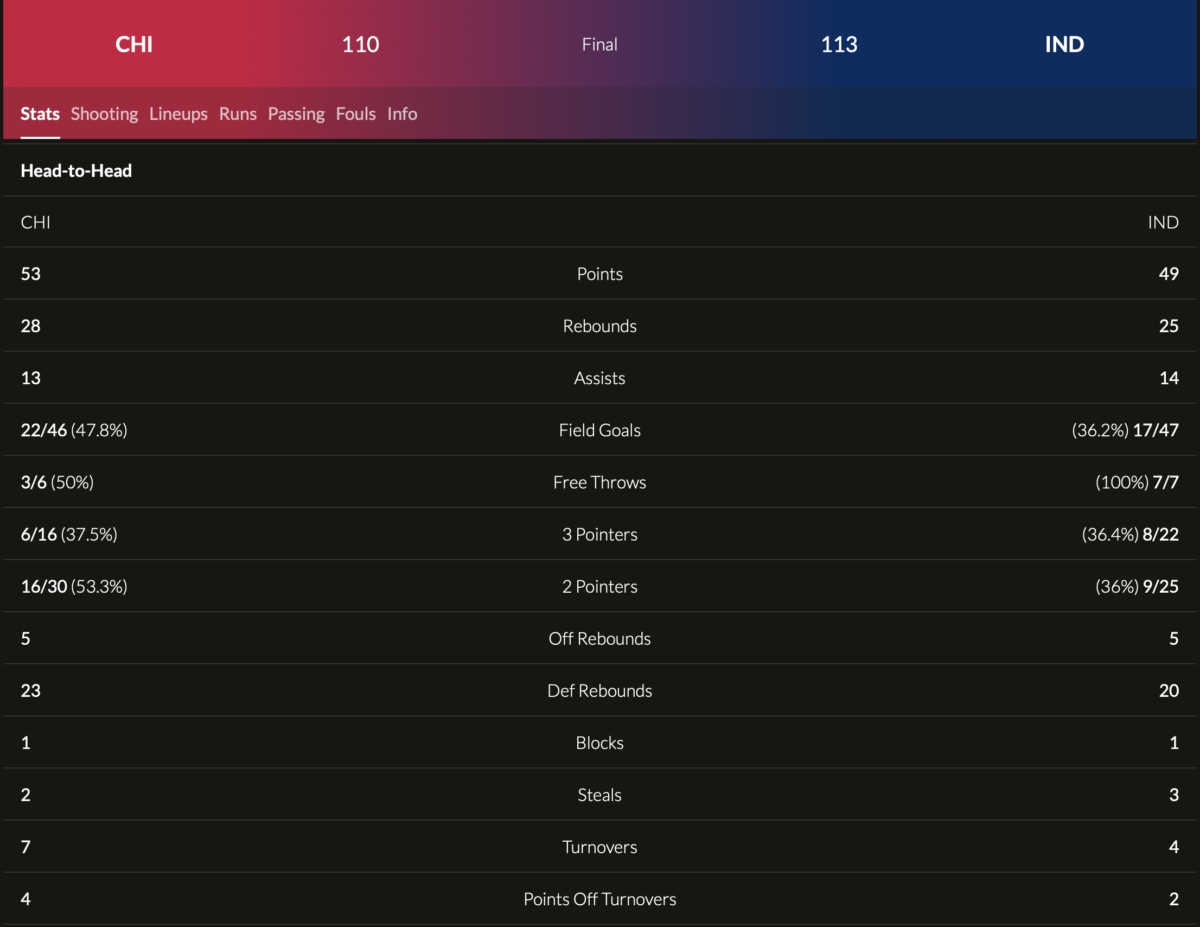Click CHI's 22/46 field goal value
This screenshot has width=1200, height=927.
[44, 430]
